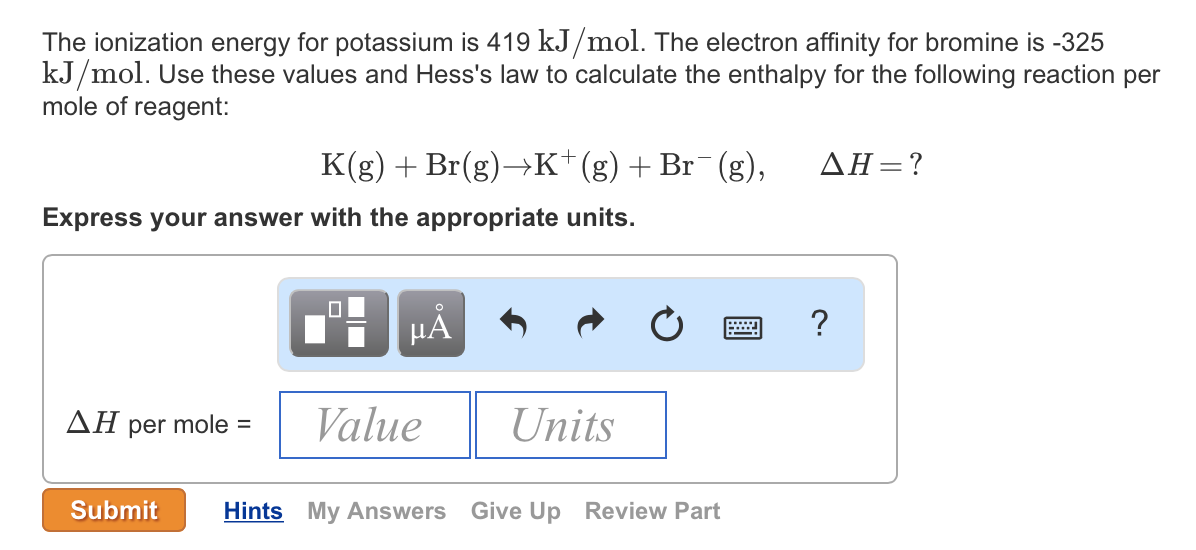The width and height of the screenshot is (1196, 550).
Task: Open the Review Part link
Action: pos(652,511)
